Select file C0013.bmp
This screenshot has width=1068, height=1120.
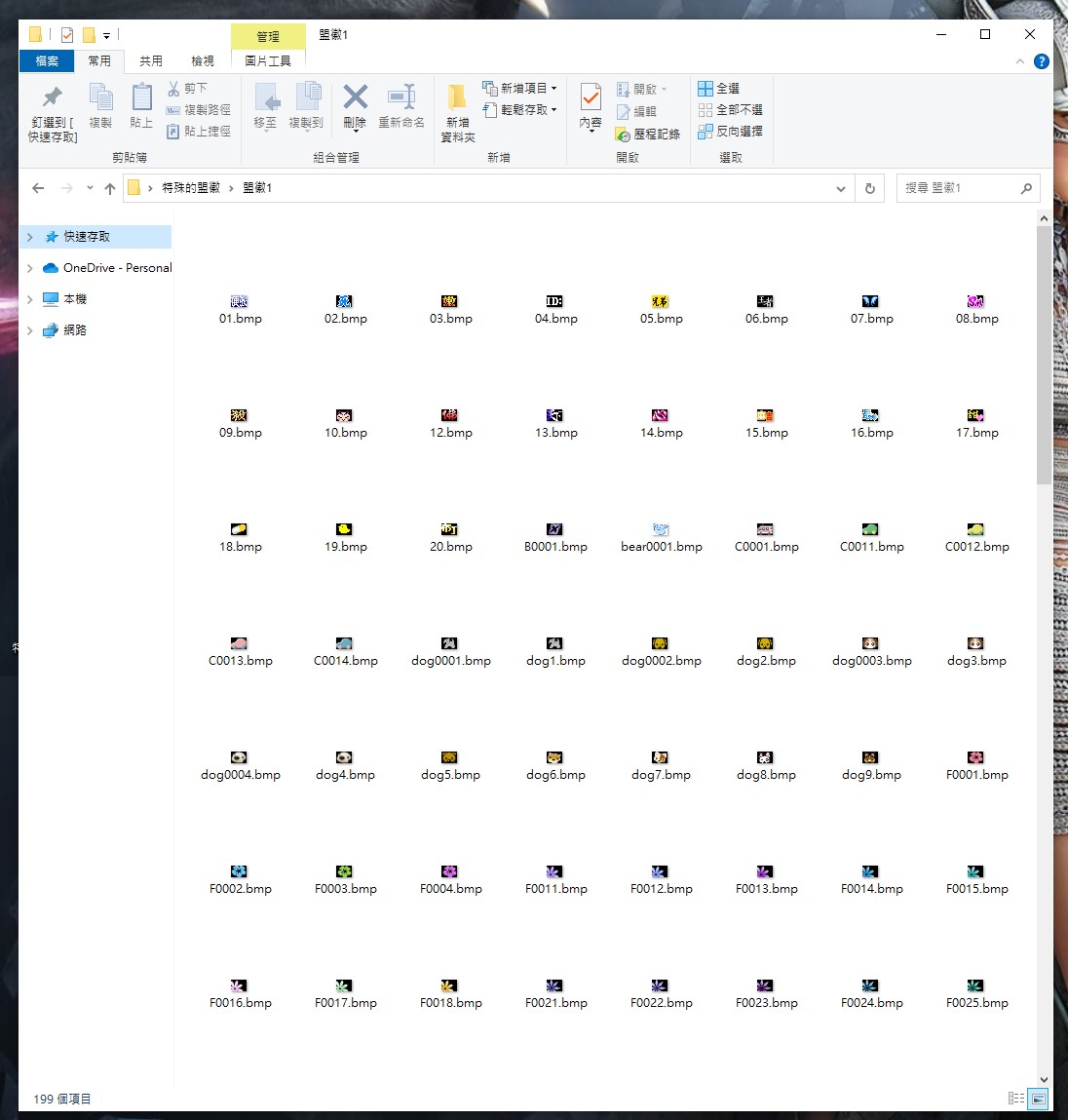click(x=241, y=653)
